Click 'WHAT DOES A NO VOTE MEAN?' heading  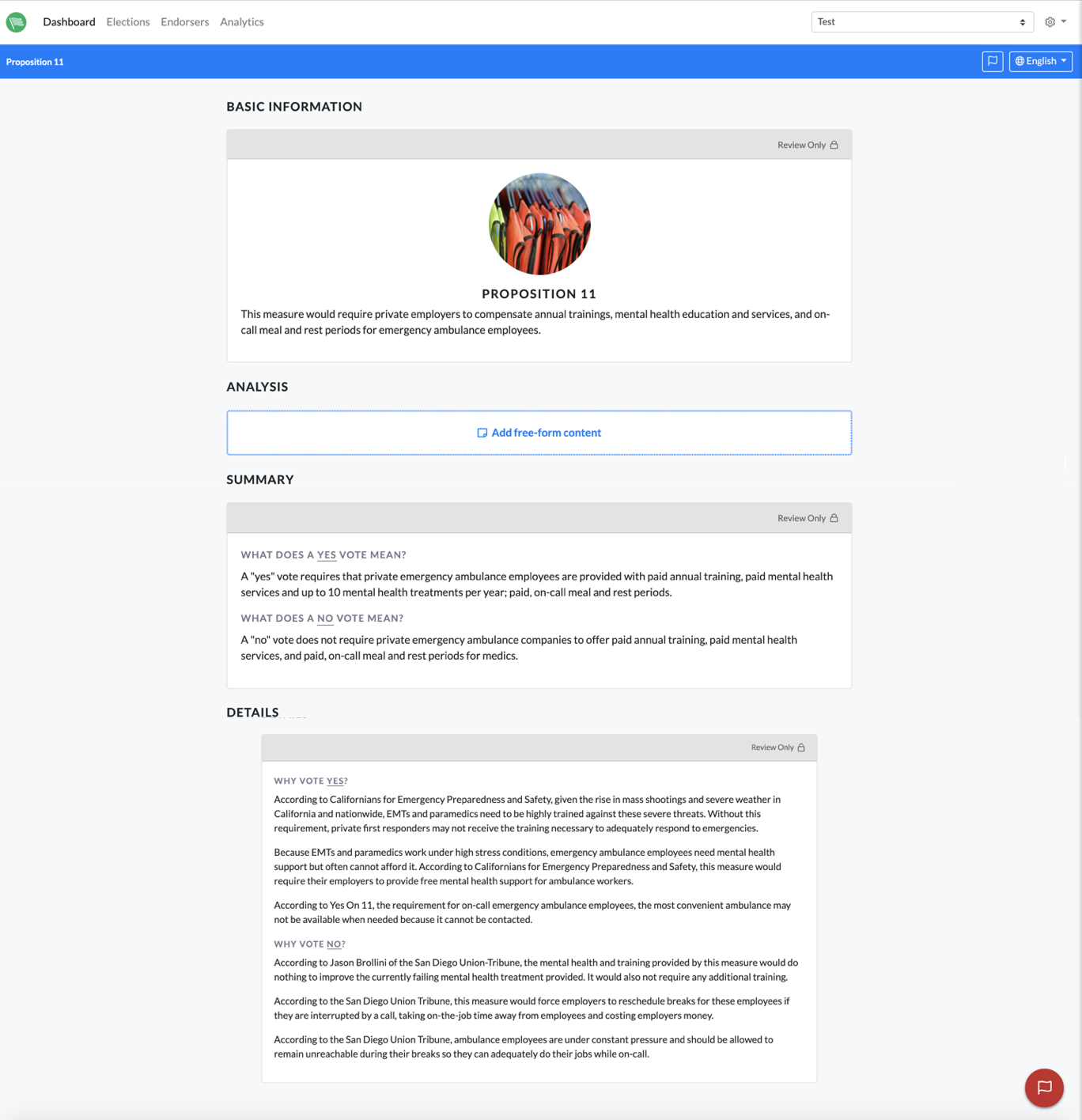(x=322, y=619)
